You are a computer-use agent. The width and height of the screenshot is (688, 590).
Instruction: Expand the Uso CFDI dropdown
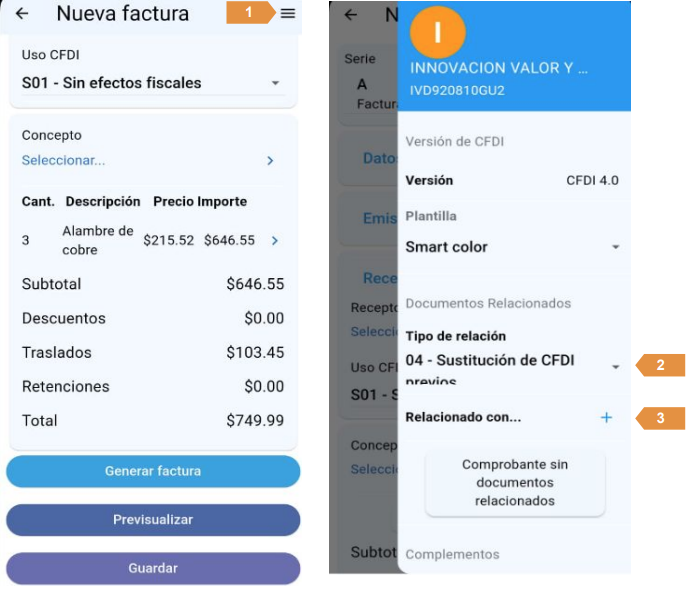[x=275, y=83]
